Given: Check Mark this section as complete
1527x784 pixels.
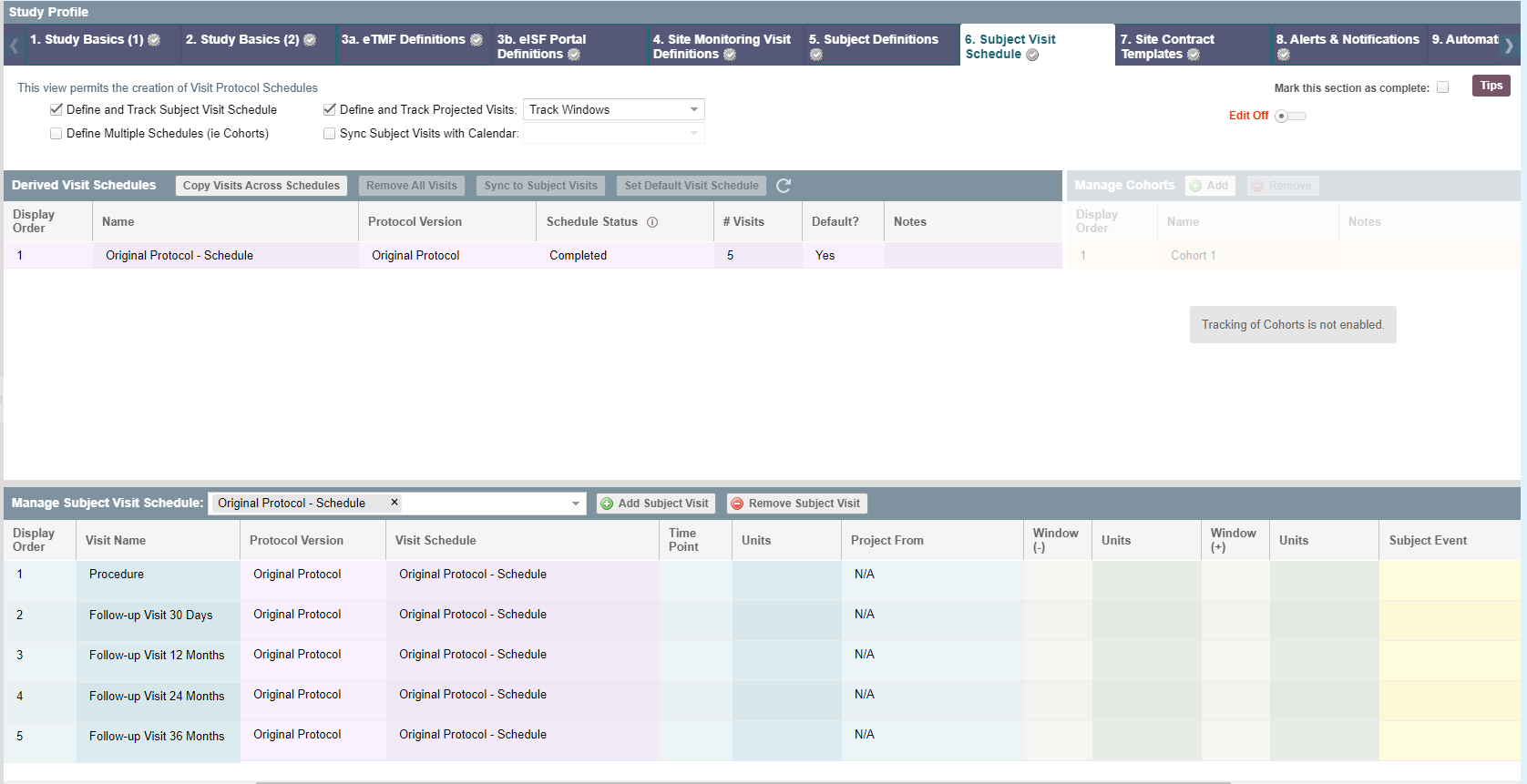Looking at the screenshot, I should click(1442, 87).
